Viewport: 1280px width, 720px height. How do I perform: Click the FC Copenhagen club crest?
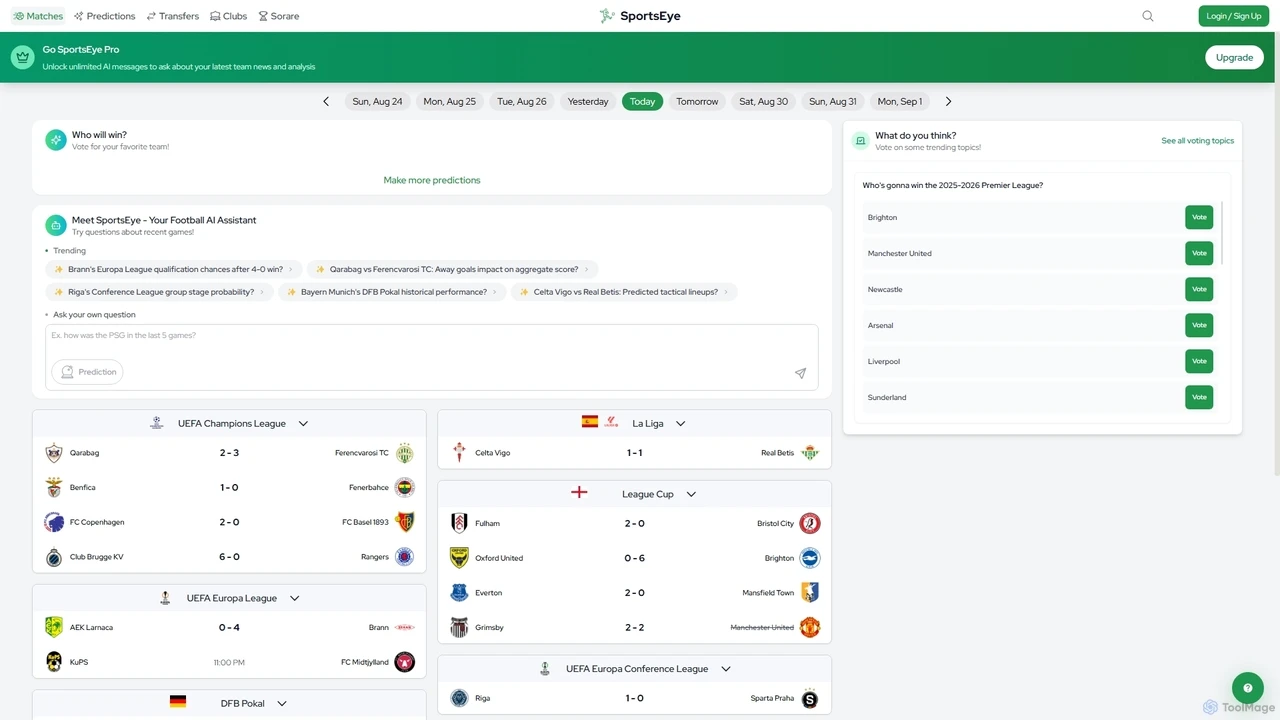coord(54,522)
